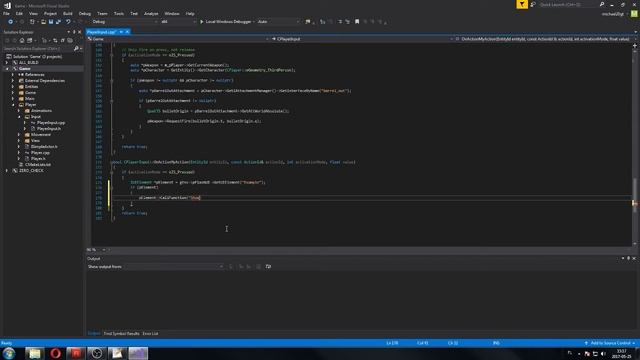Click the feedback icon beside Quick Launch
Image resolution: width=640 pixels, height=360 pixels.
533,4
